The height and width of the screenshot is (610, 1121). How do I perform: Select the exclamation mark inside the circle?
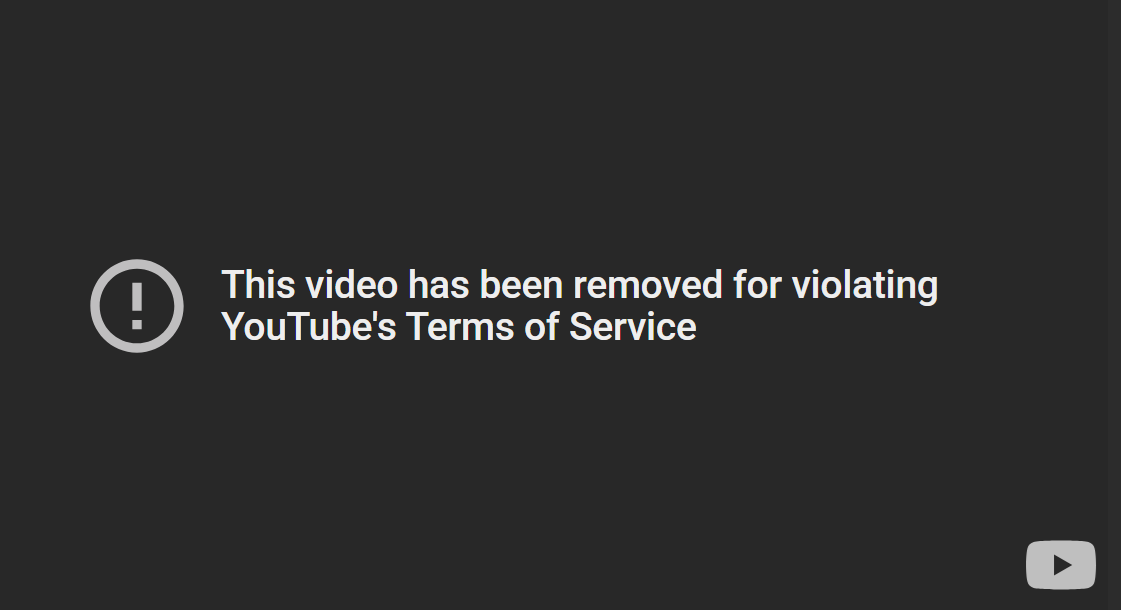coord(137,306)
